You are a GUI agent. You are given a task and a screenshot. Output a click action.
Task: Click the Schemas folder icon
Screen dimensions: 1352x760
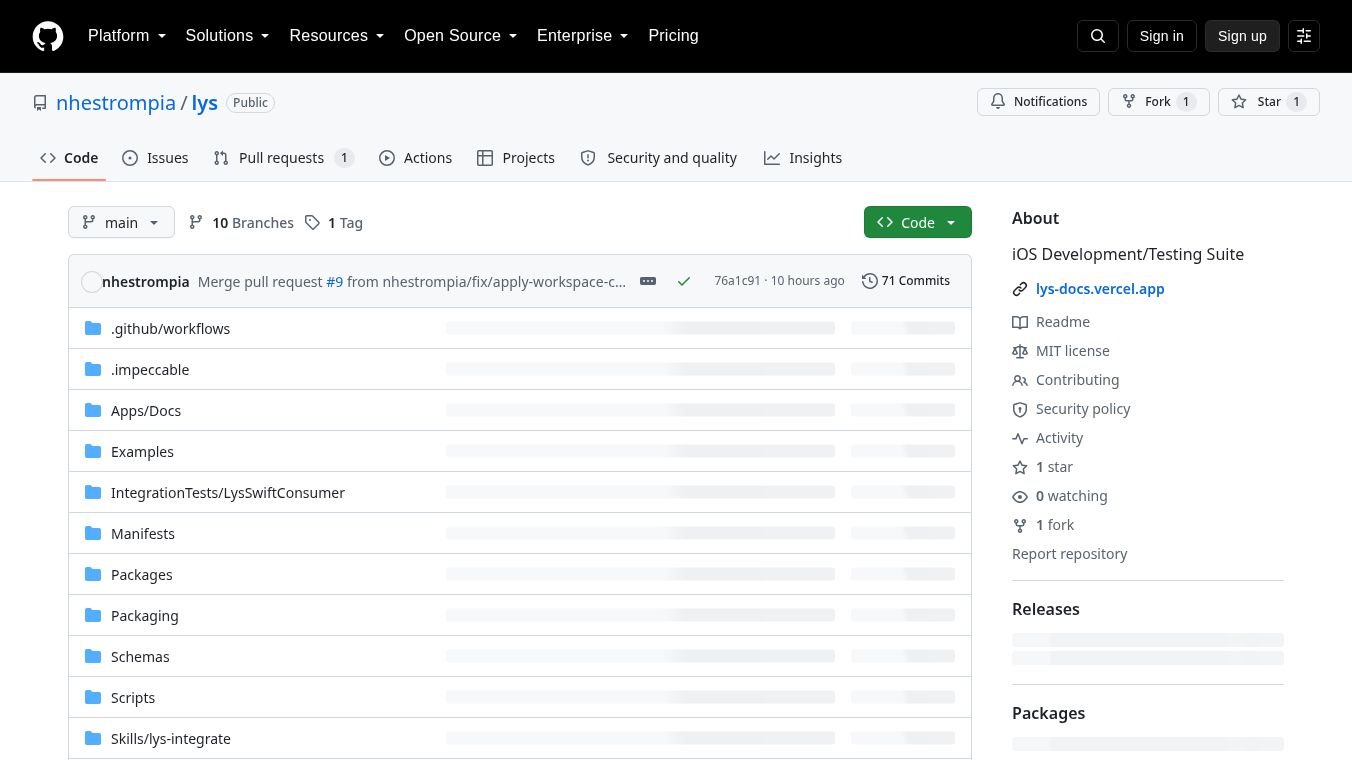(x=93, y=656)
